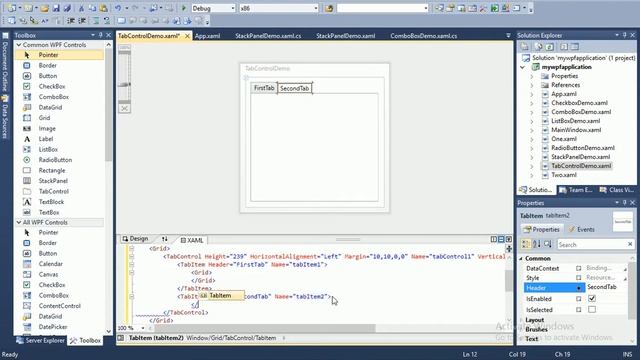Start debugging with the green play icon
The width and height of the screenshot is (640, 360).
pyautogui.click(x=184, y=8)
